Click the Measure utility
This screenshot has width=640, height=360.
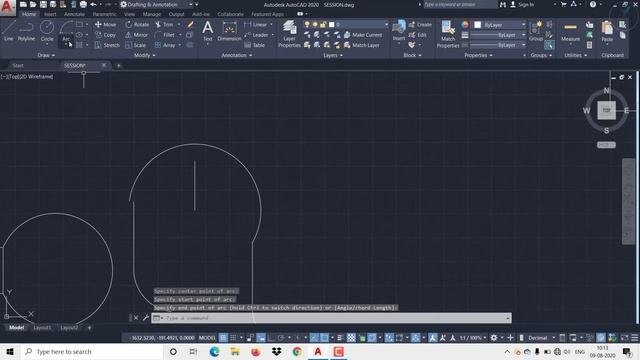point(570,32)
